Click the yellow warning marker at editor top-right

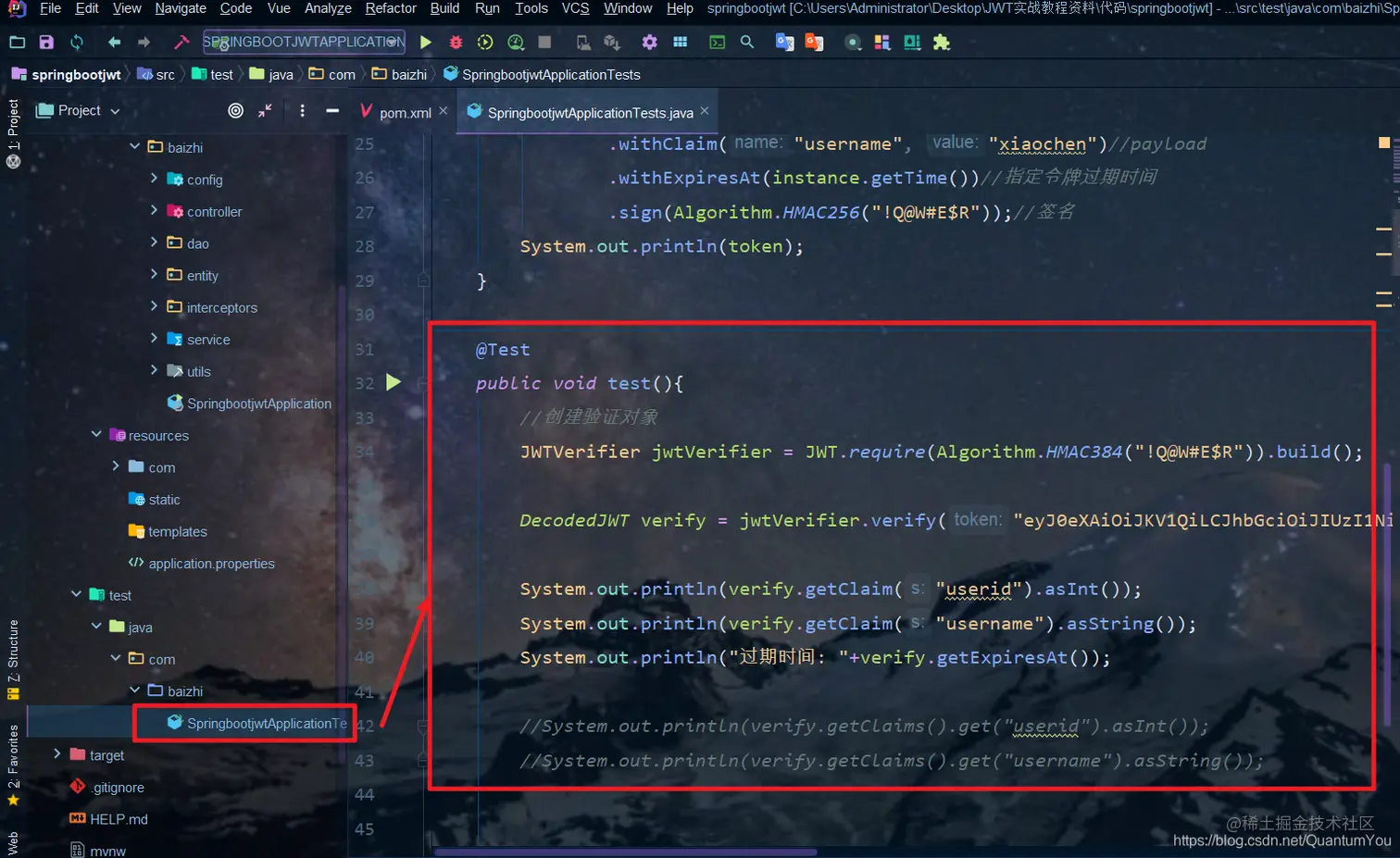point(1384,143)
